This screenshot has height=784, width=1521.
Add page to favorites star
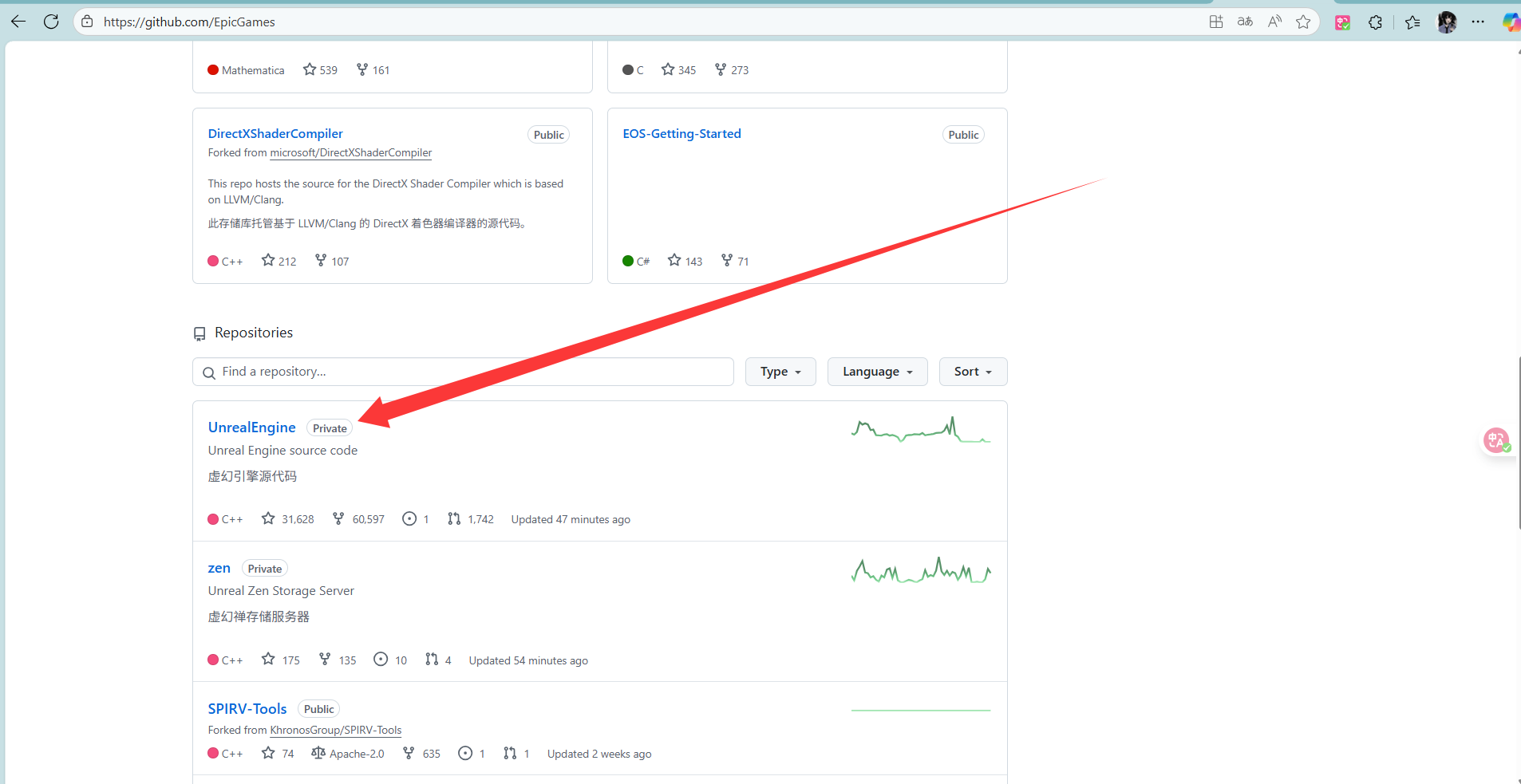(1303, 22)
